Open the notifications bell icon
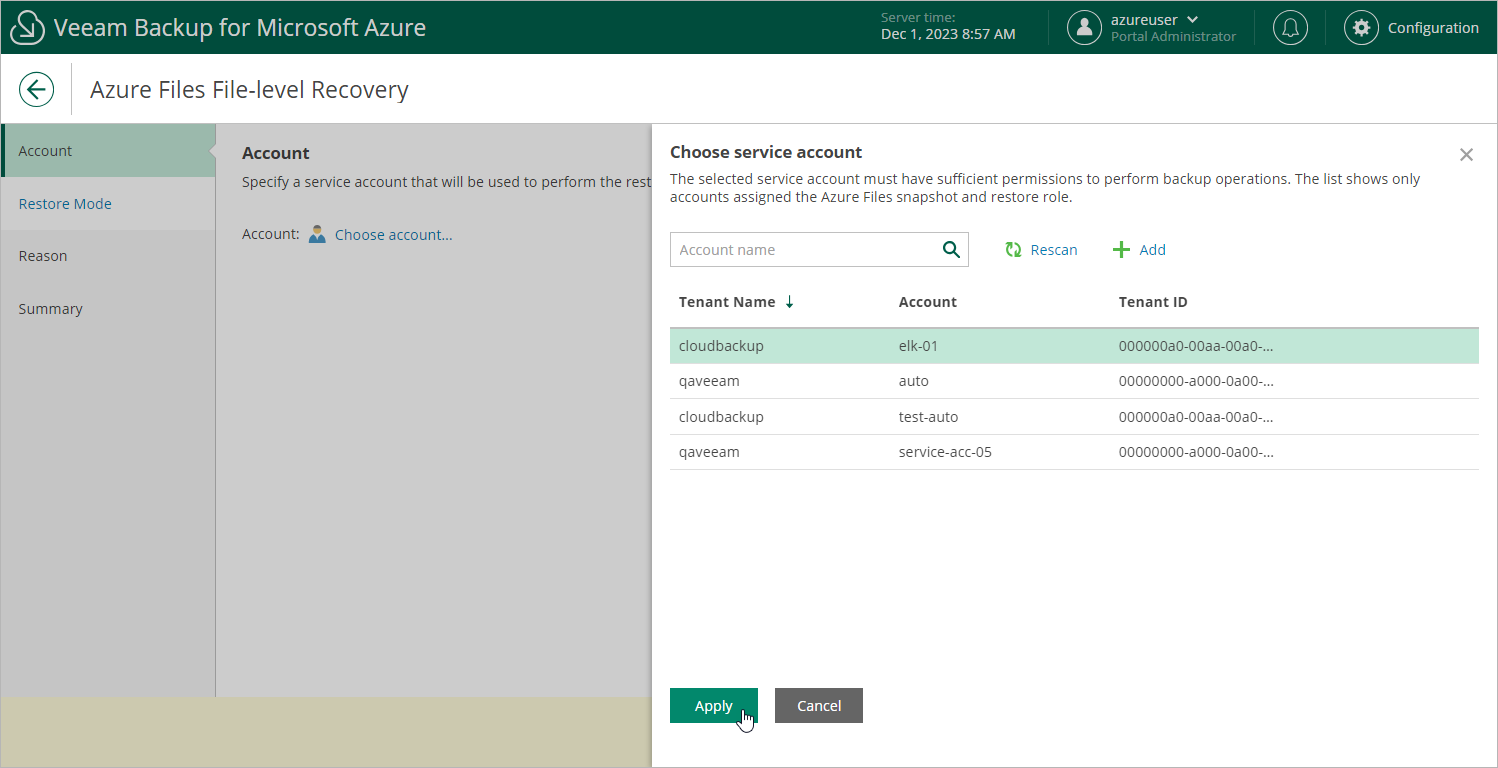 coord(1290,27)
